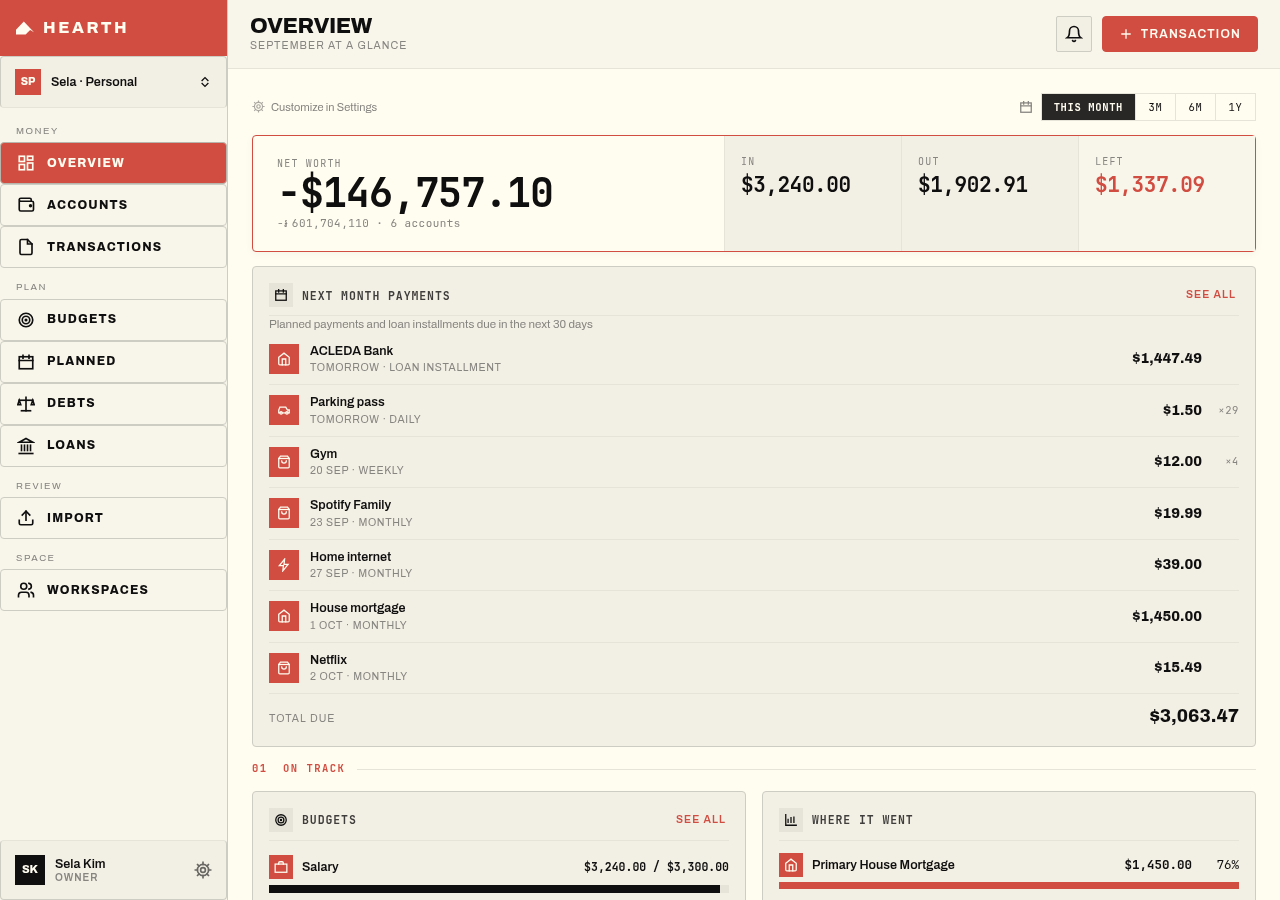Open Workspaces page

pyautogui.click(x=114, y=590)
